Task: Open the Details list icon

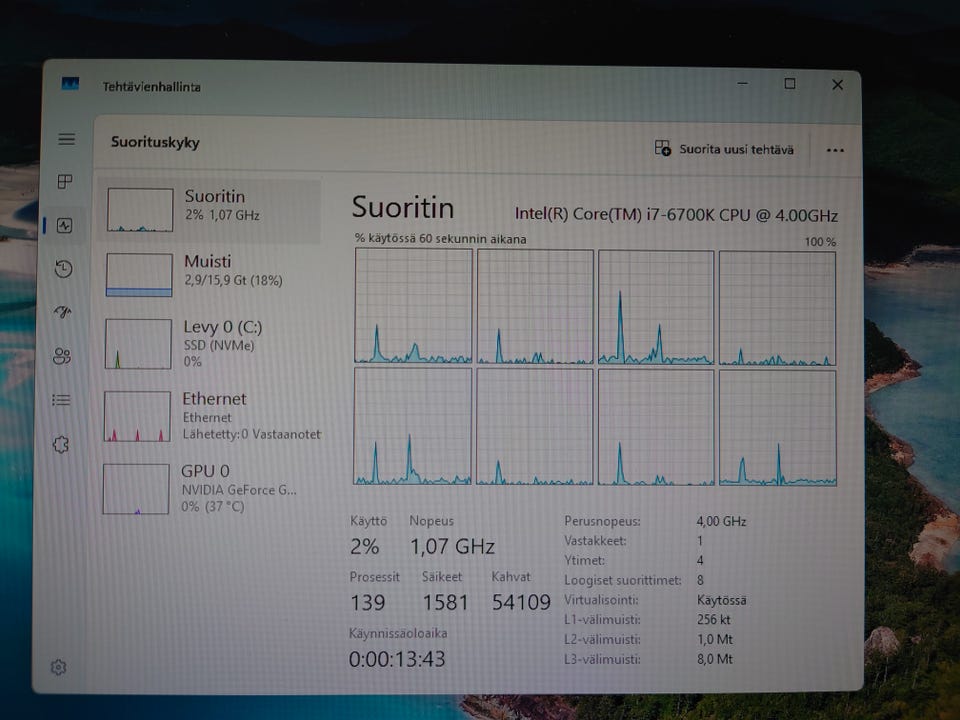Action: [61, 400]
